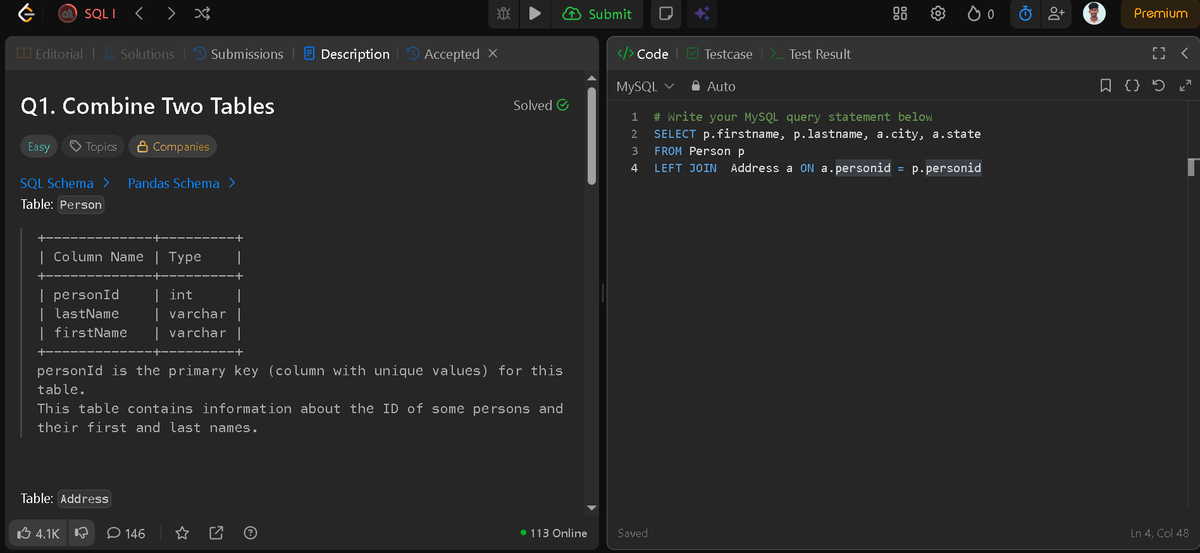The image size is (1200, 553).
Task: Open the Test Result tab
Action: click(x=810, y=54)
